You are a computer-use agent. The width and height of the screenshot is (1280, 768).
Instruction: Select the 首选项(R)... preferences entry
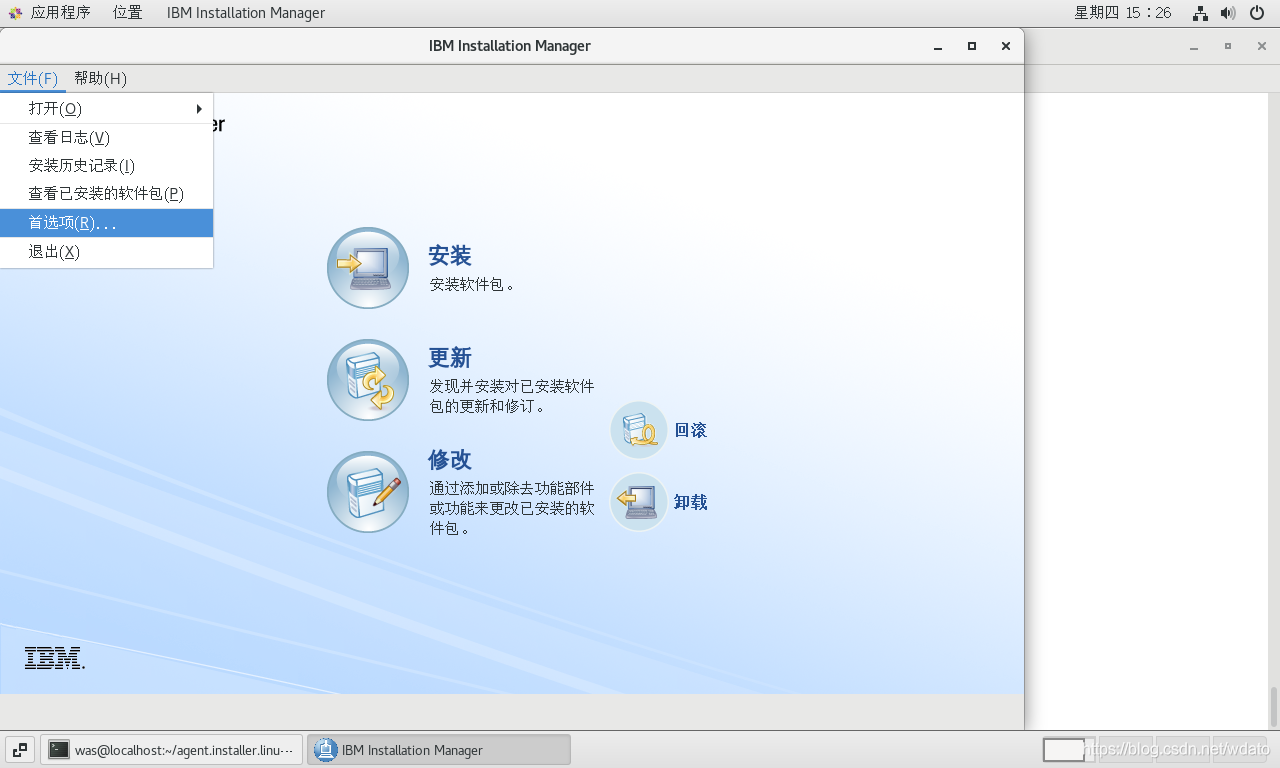(107, 223)
